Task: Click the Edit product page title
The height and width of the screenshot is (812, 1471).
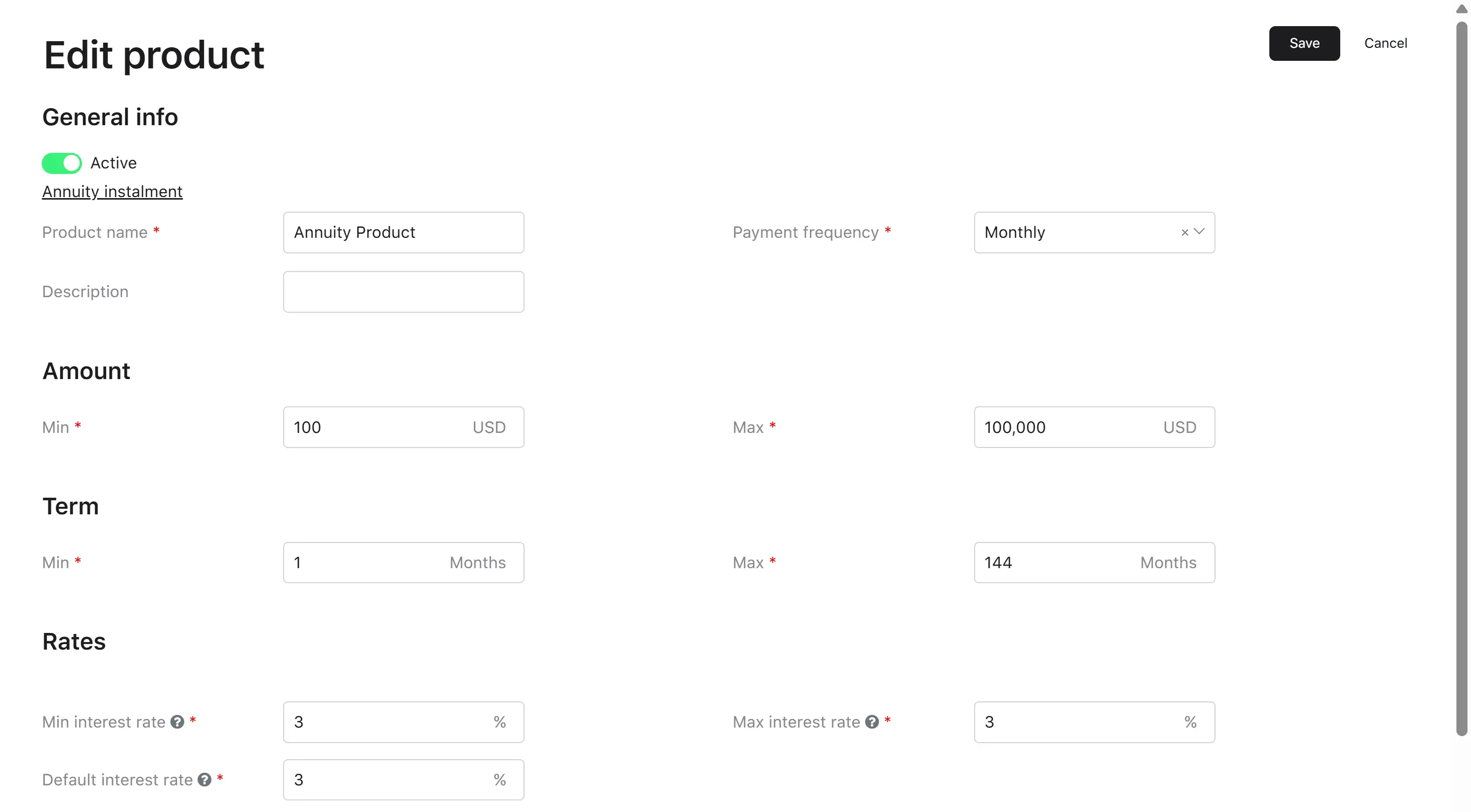Action: (x=154, y=55)
